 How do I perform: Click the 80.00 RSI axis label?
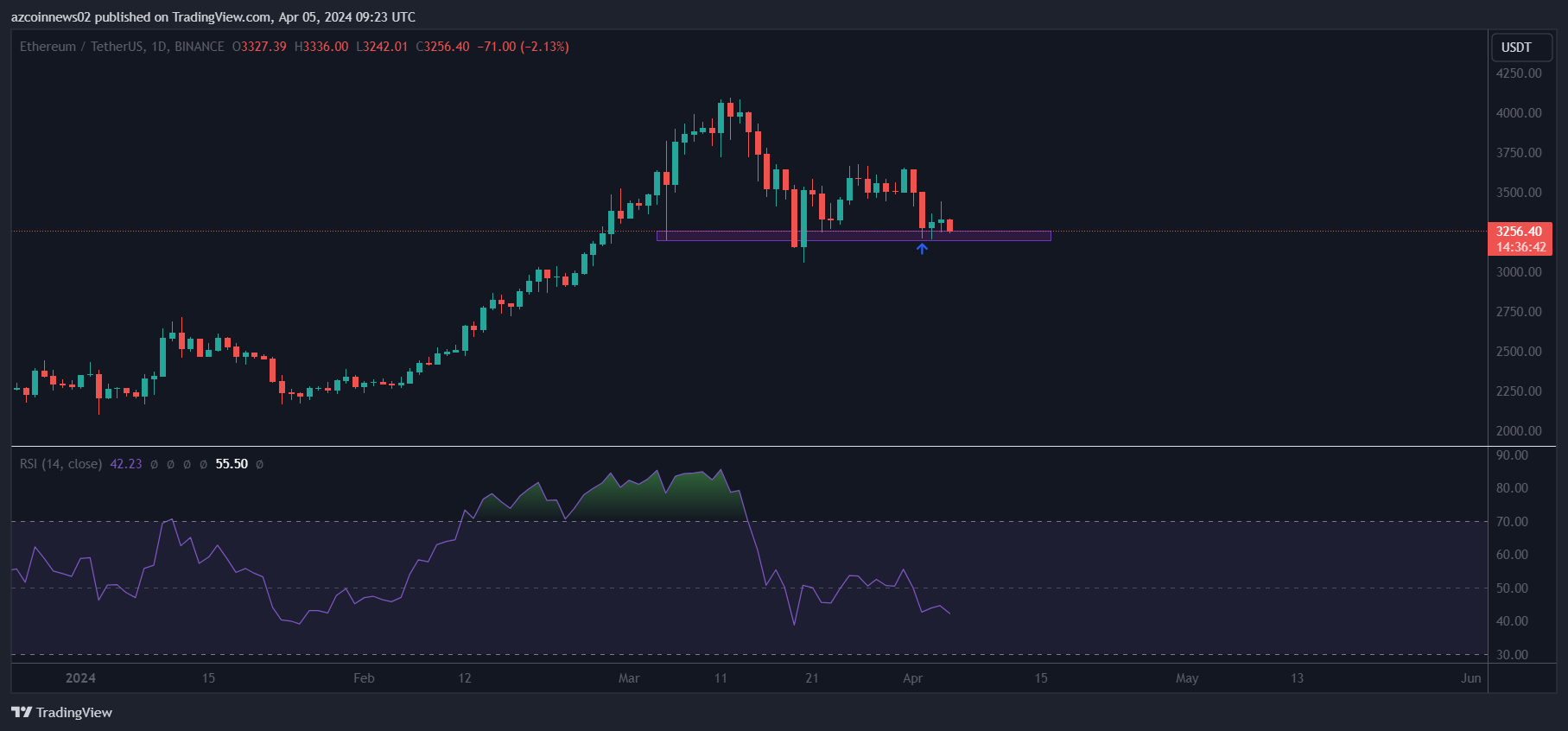[1512, 488]
